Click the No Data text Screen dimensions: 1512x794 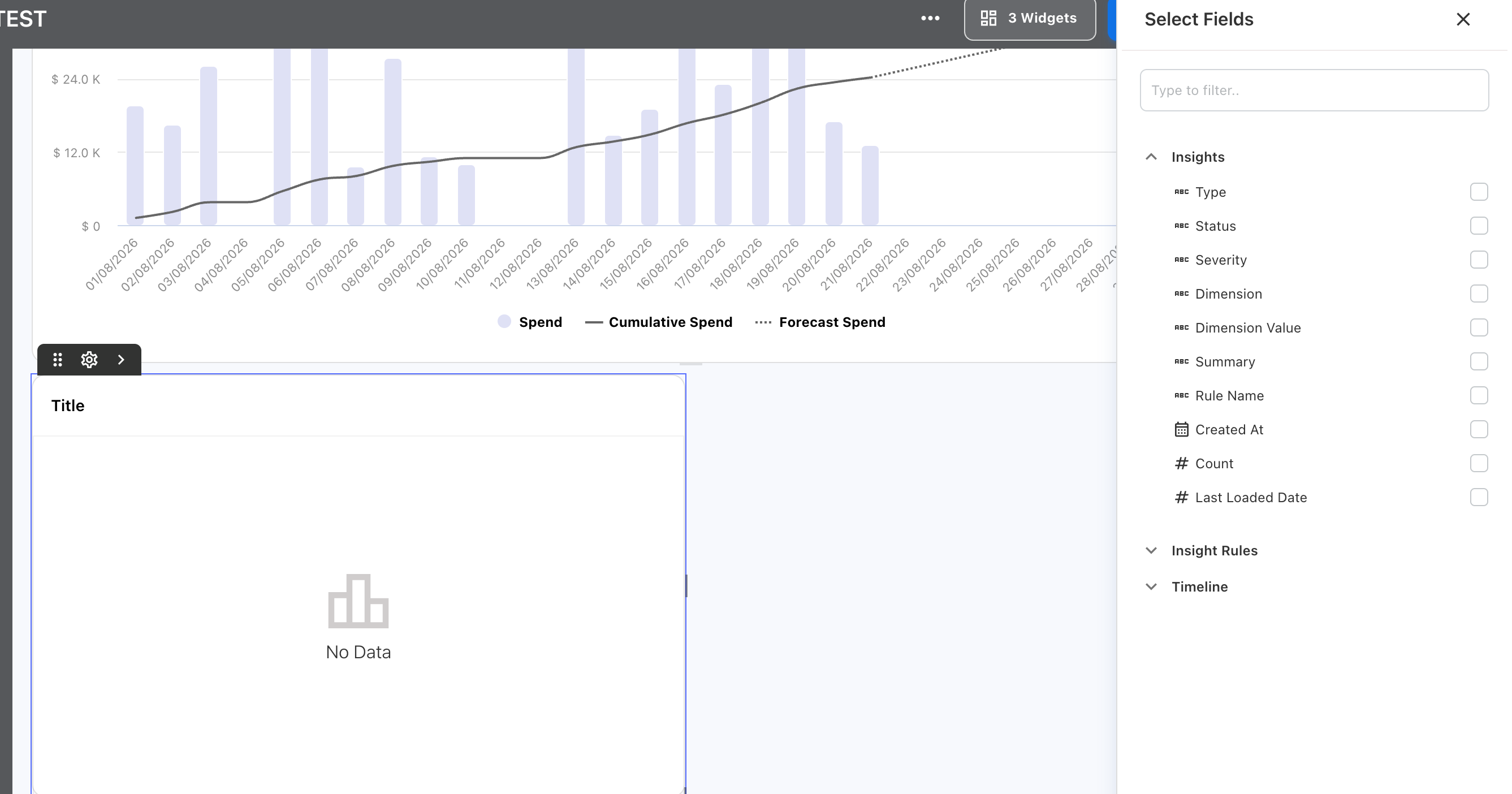point(358,652)
